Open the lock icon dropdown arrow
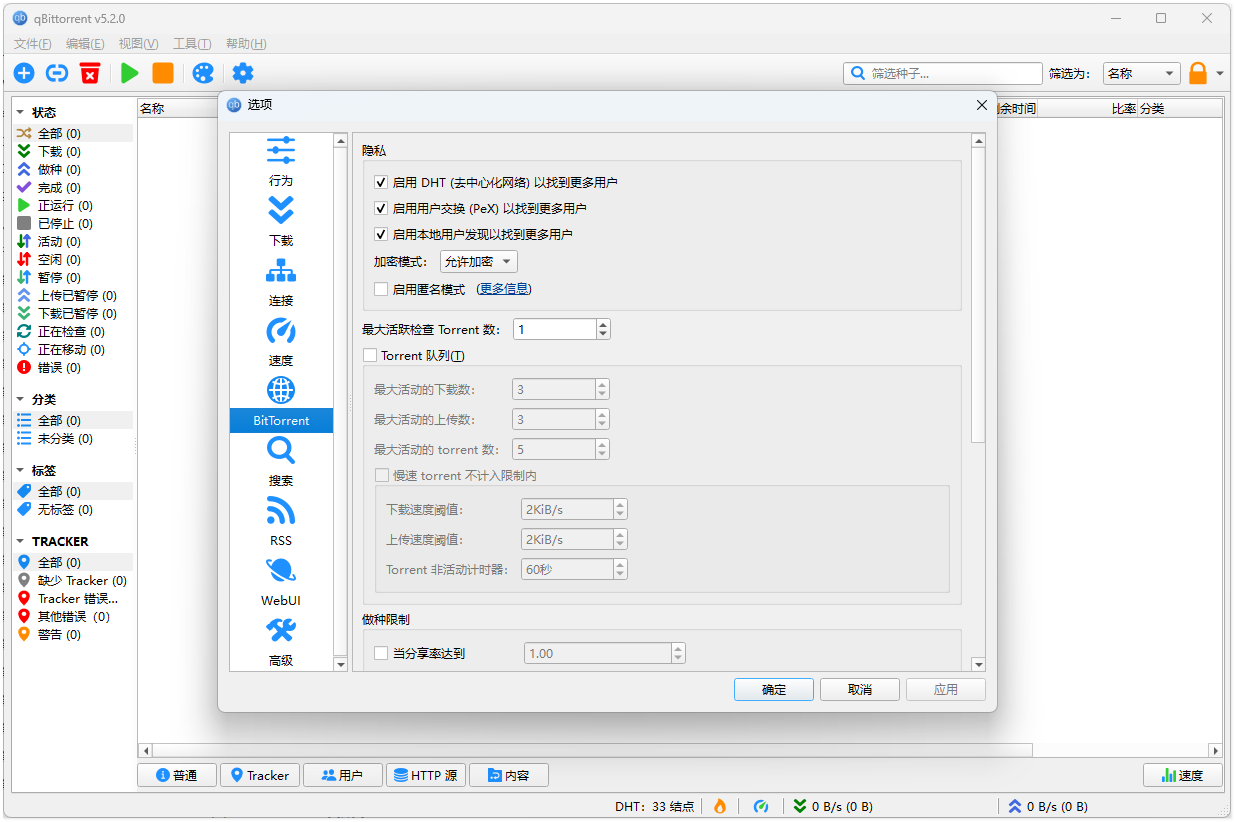 [1220, 73]
